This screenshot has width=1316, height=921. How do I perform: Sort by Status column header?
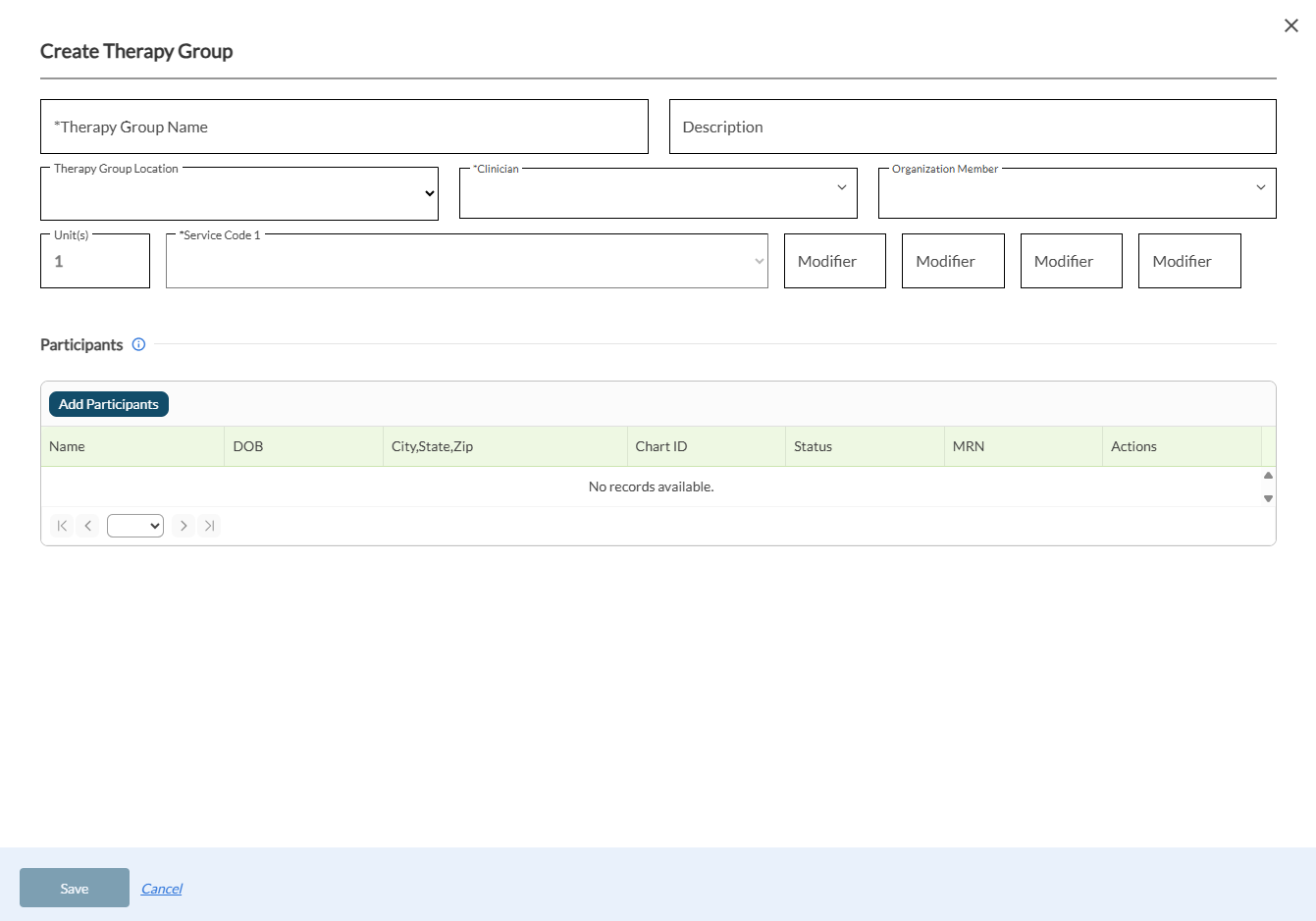(x=865, y=446)
